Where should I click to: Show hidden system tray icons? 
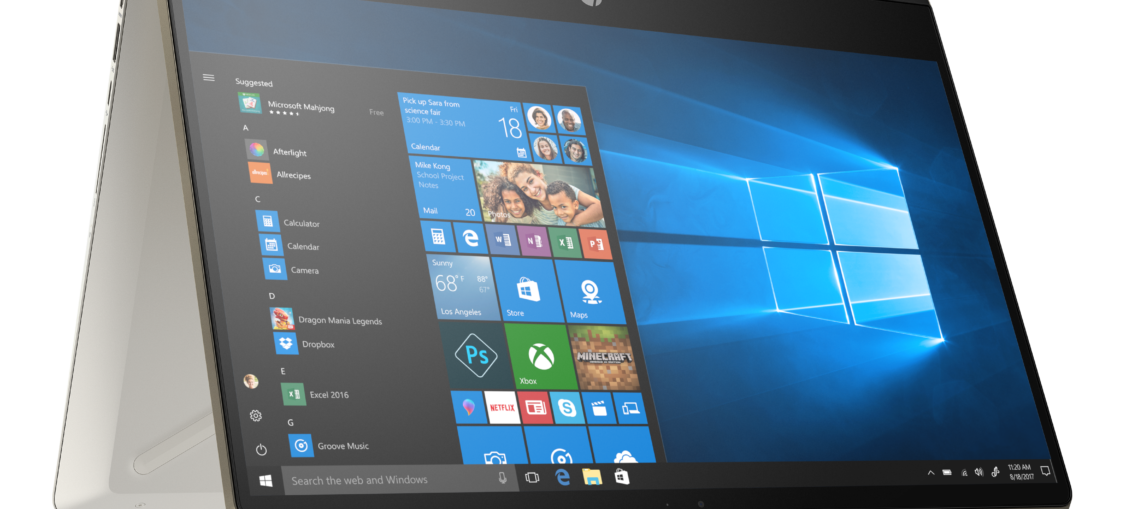click(930, 472)
